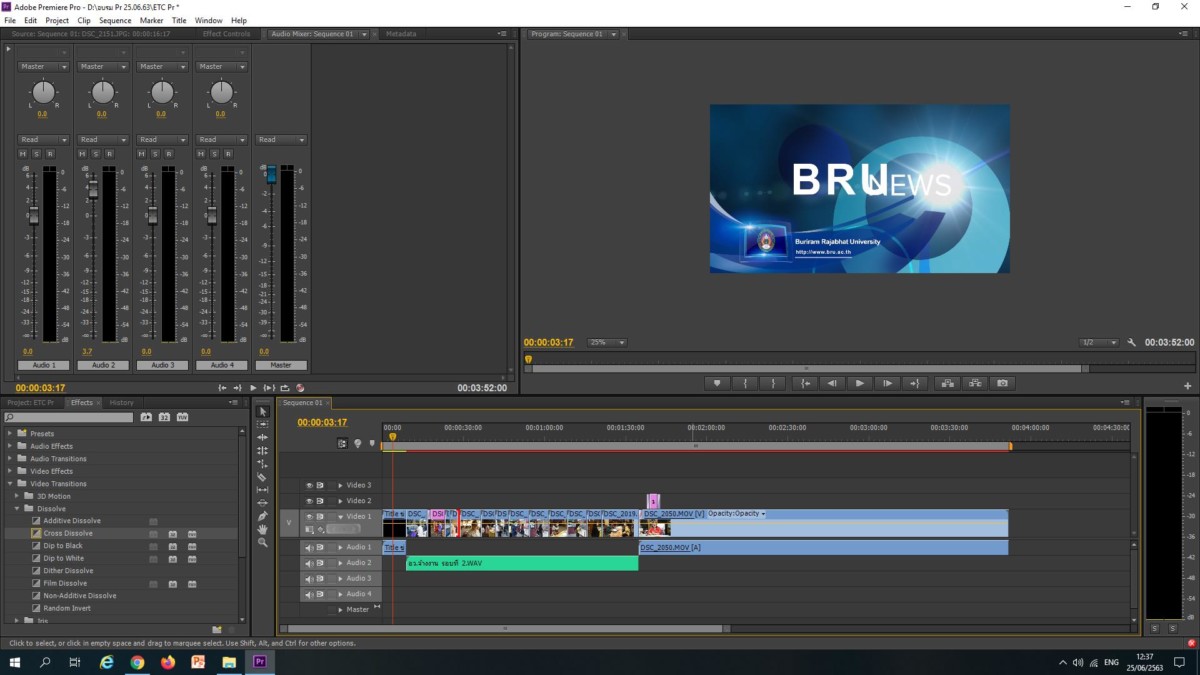The width and height of the screenshot is (1200, 675).
Task: Click the Lift button in Program monitor
Action: 947,383
